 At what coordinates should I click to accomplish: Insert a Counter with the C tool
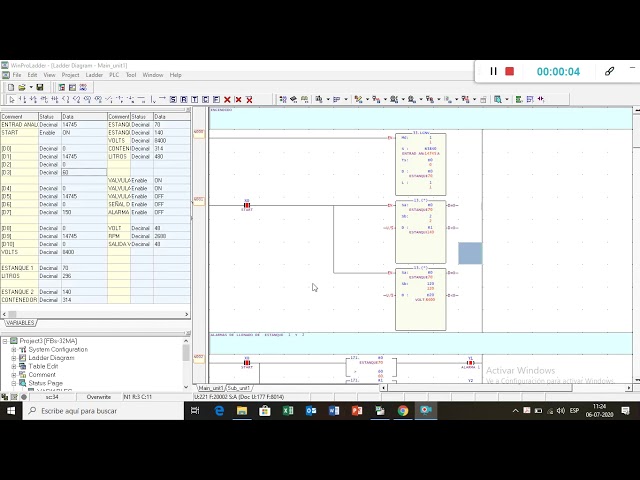click(x=205, y=99)
